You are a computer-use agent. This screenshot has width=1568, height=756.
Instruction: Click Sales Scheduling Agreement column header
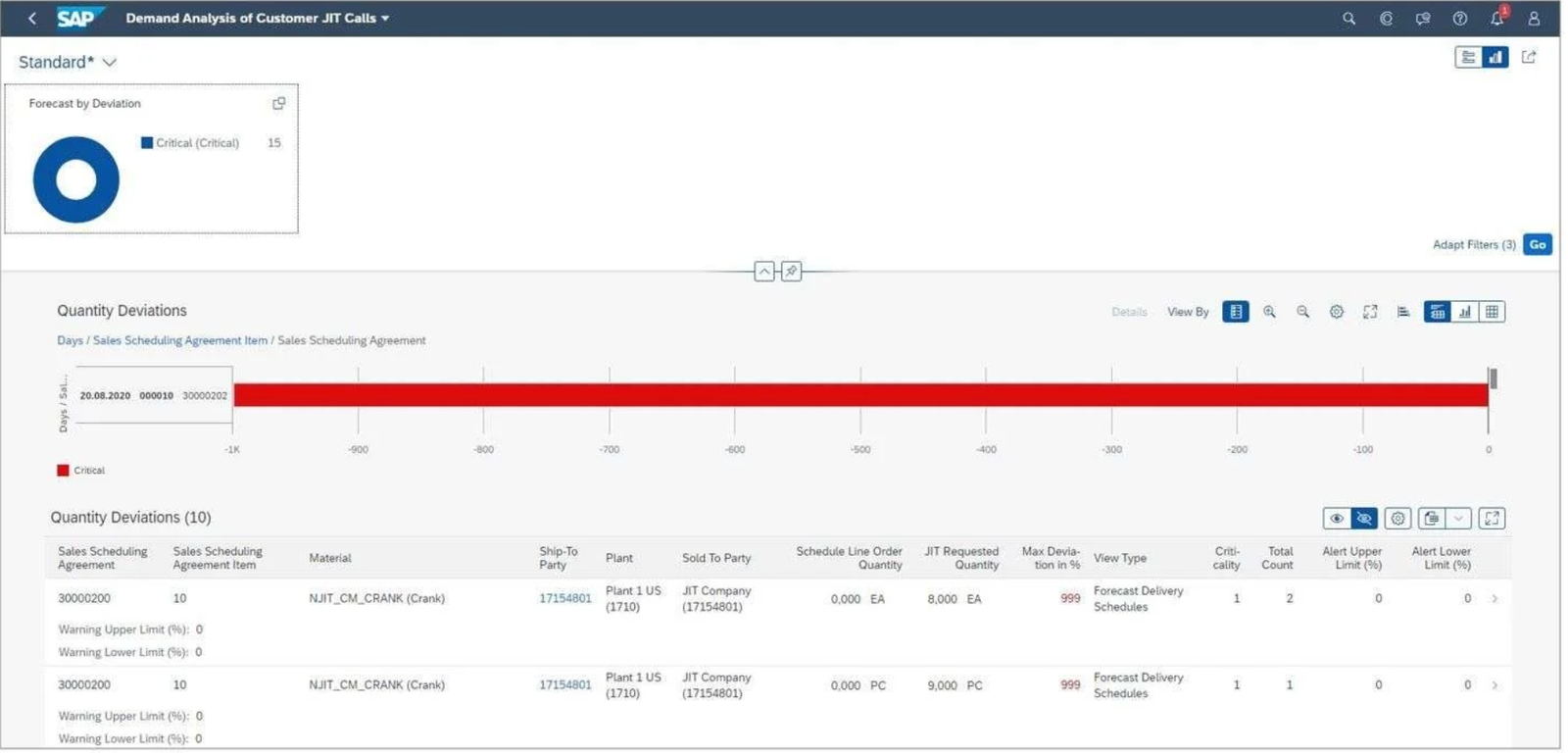102,558
